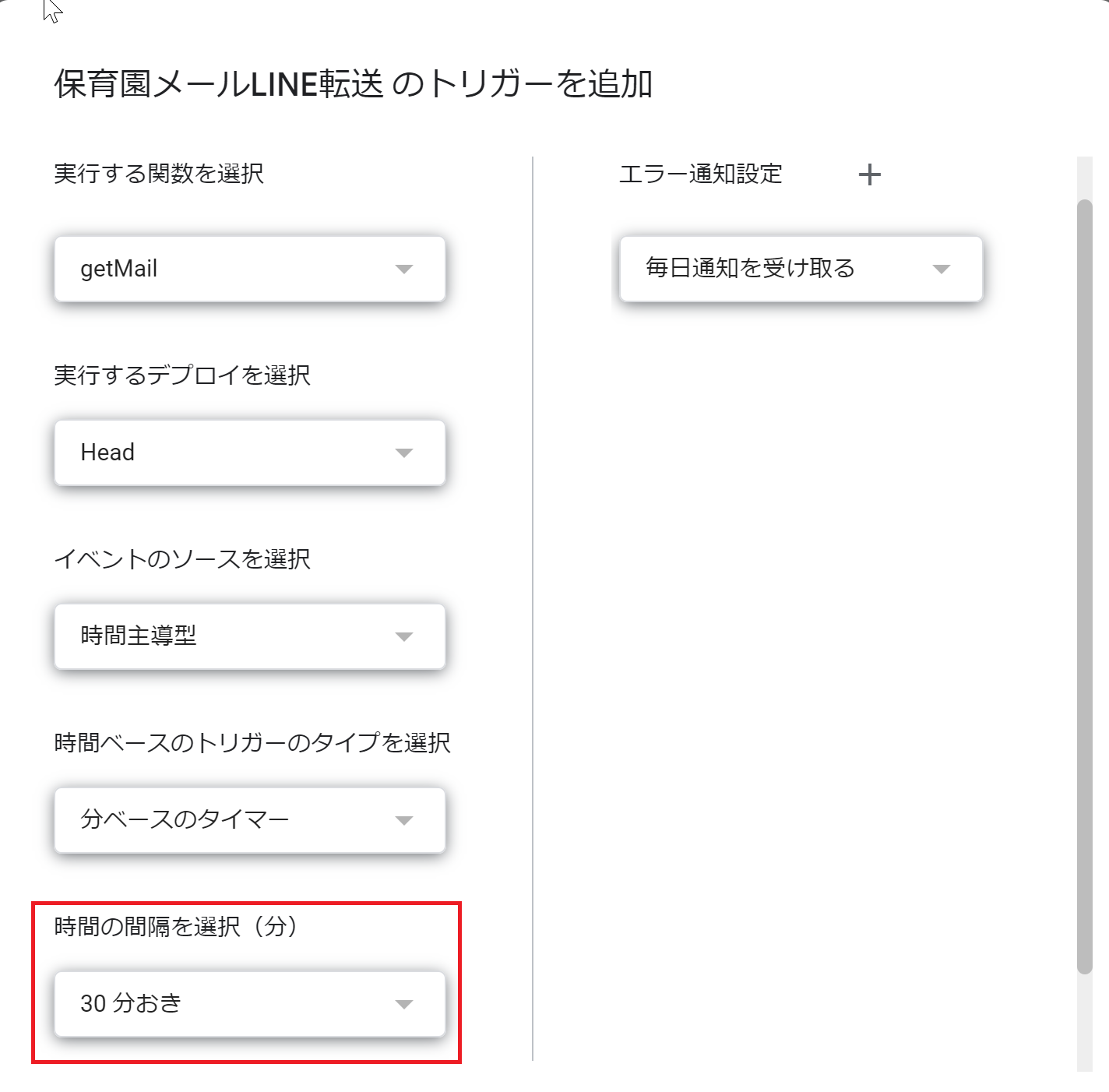Click the arrow on 30 分おき selector
The width and height of the screenshot is (1109, 1092).
point(404,1004)
